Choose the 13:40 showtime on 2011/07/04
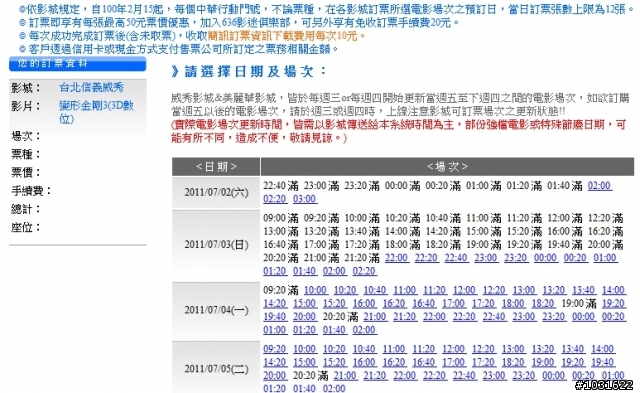Viewport: 640px width, 393px height. [x=584, y=290]
